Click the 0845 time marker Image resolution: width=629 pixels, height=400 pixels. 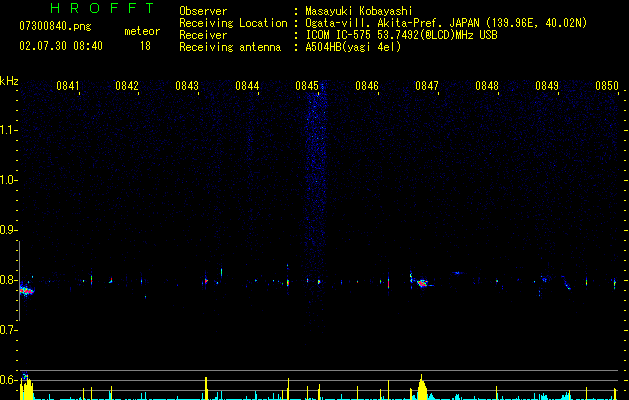coord(307,86)
